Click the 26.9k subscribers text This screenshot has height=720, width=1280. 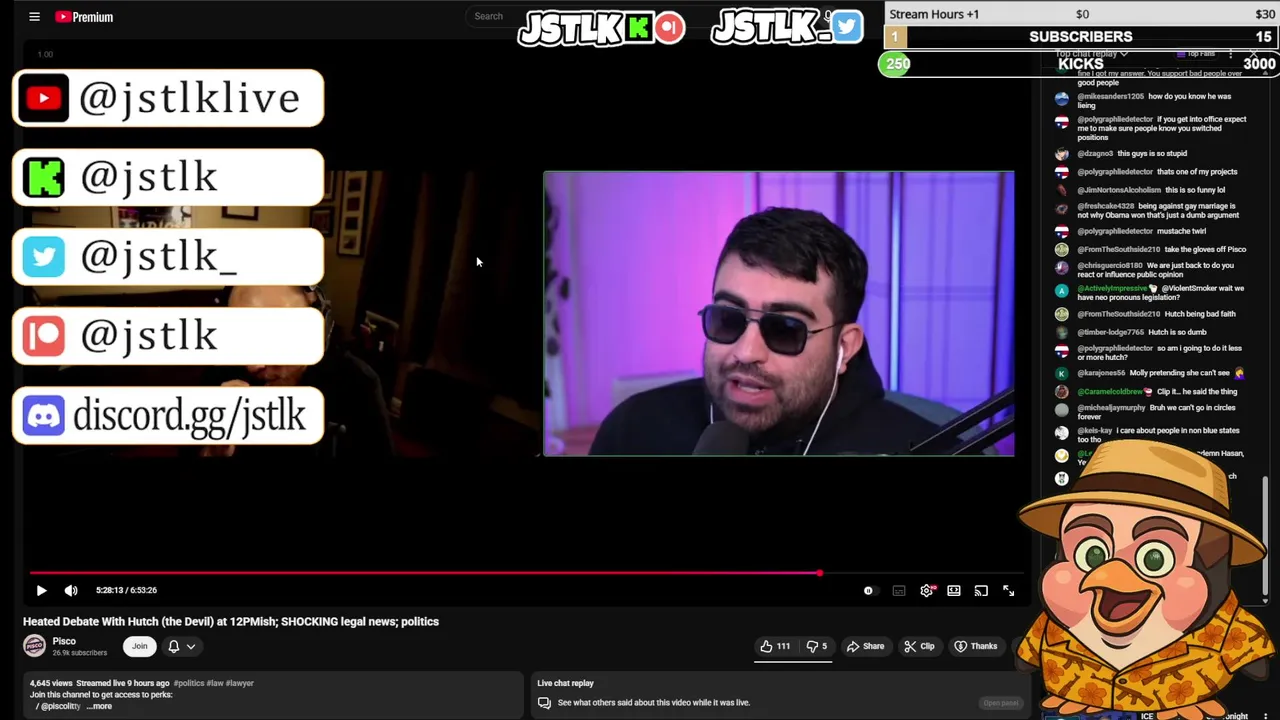pos(80,653)
